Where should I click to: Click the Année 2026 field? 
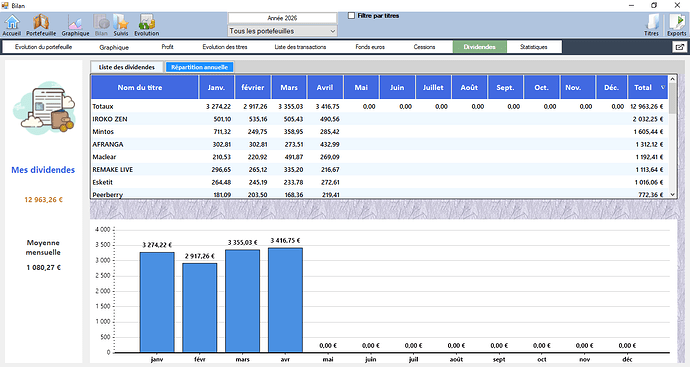(x=282, y=18)
